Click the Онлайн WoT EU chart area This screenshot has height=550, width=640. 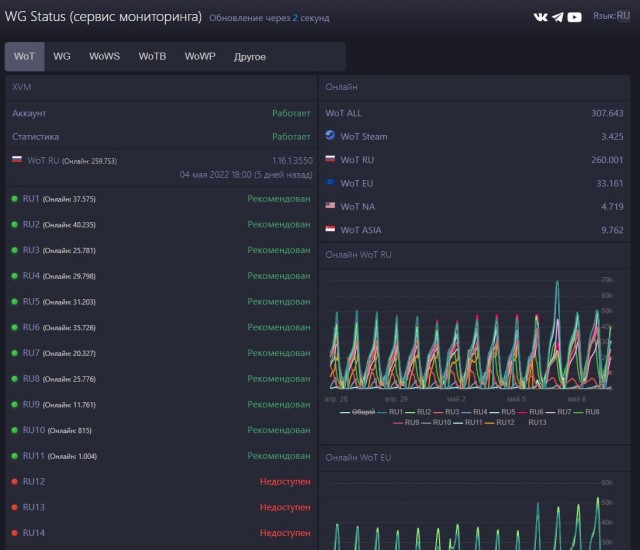[469, 514]
